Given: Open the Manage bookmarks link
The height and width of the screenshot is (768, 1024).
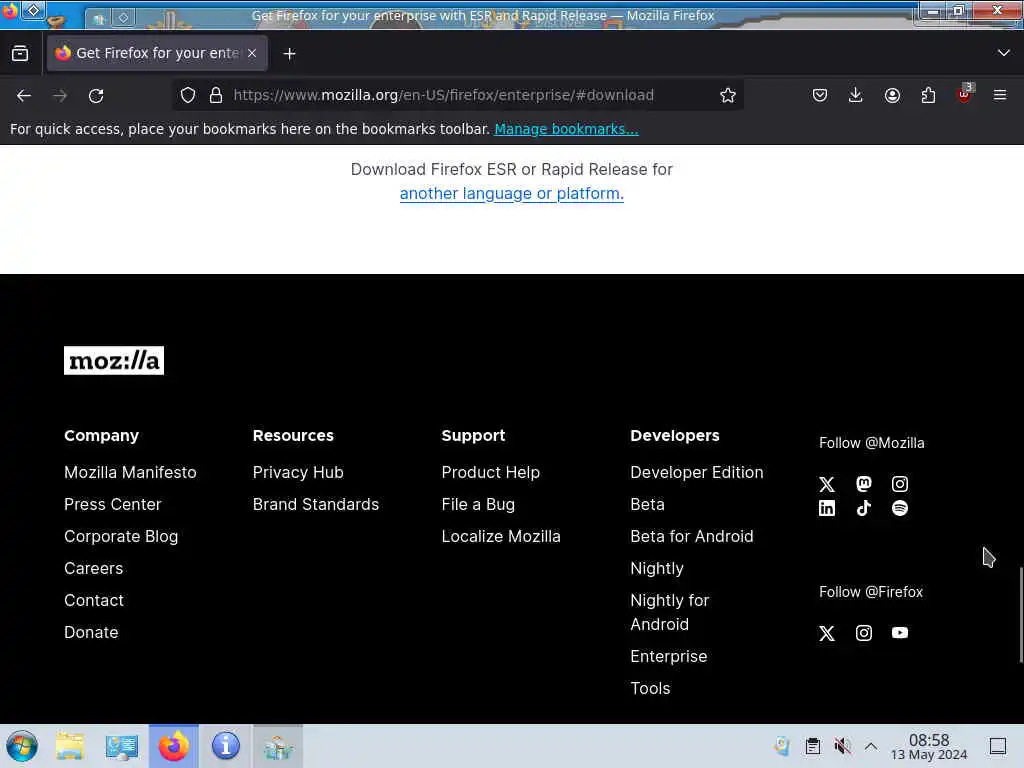Looking at the screenshot, I should (566, 129).
